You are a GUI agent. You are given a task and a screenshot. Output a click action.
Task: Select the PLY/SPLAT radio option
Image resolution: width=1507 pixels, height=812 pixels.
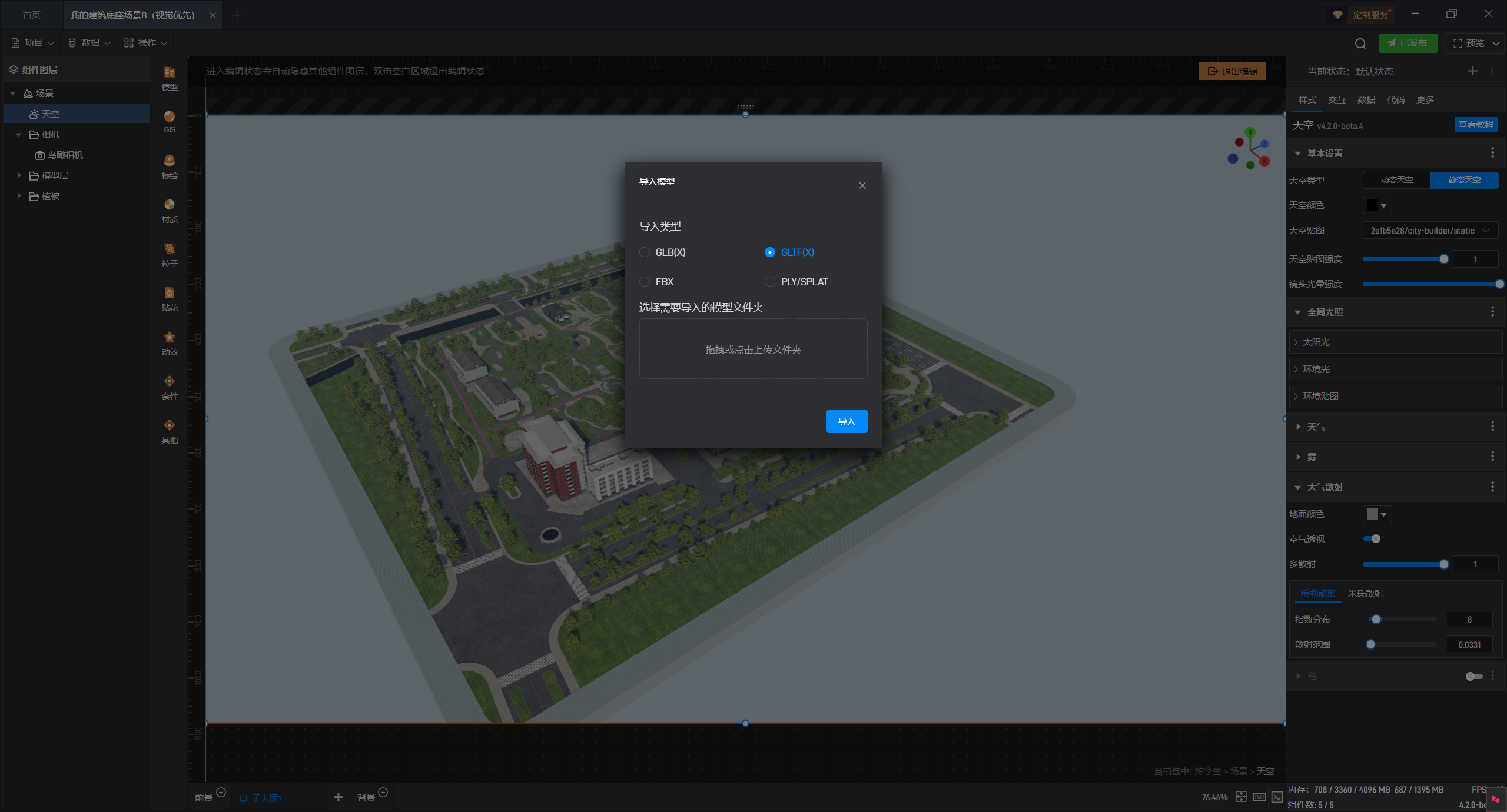coord(770,282)
